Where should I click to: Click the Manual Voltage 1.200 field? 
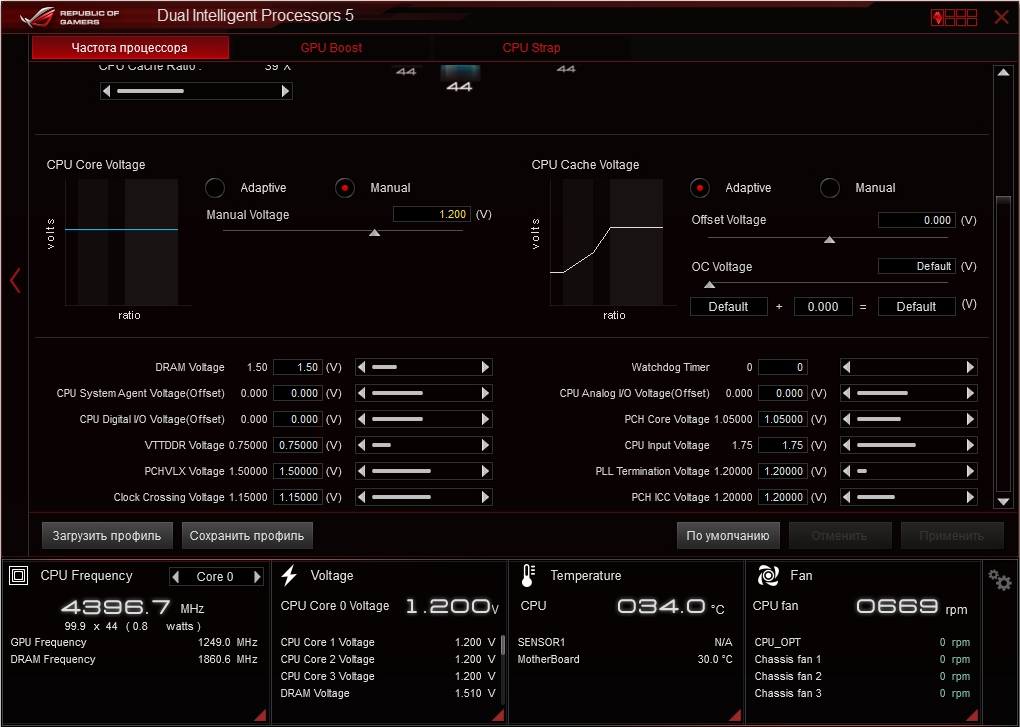[x=432, y=214]
